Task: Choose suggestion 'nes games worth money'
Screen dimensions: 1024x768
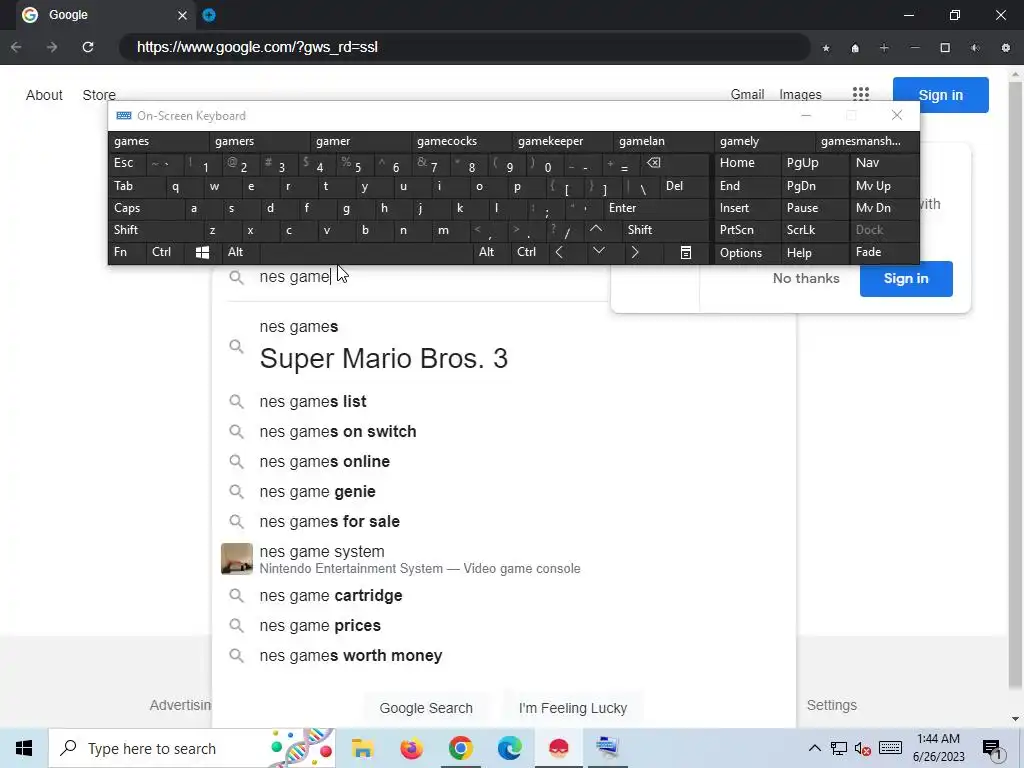Action: point(351,655)
